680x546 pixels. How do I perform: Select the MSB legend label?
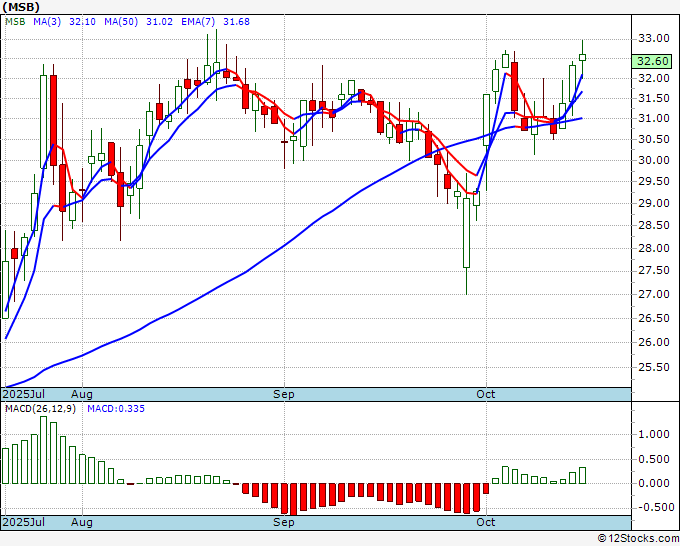tap(15, 21)
